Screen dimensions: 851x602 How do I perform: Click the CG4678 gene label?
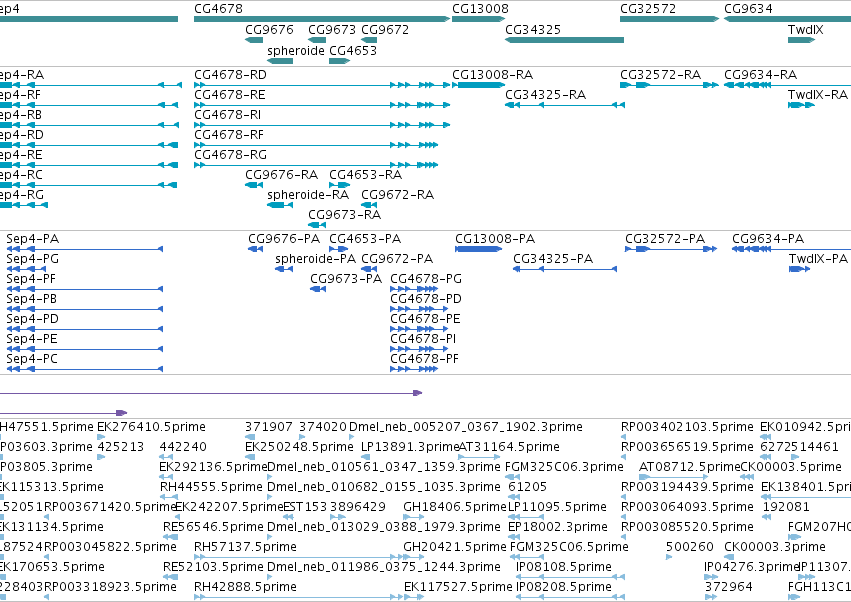tap(218, 9)
